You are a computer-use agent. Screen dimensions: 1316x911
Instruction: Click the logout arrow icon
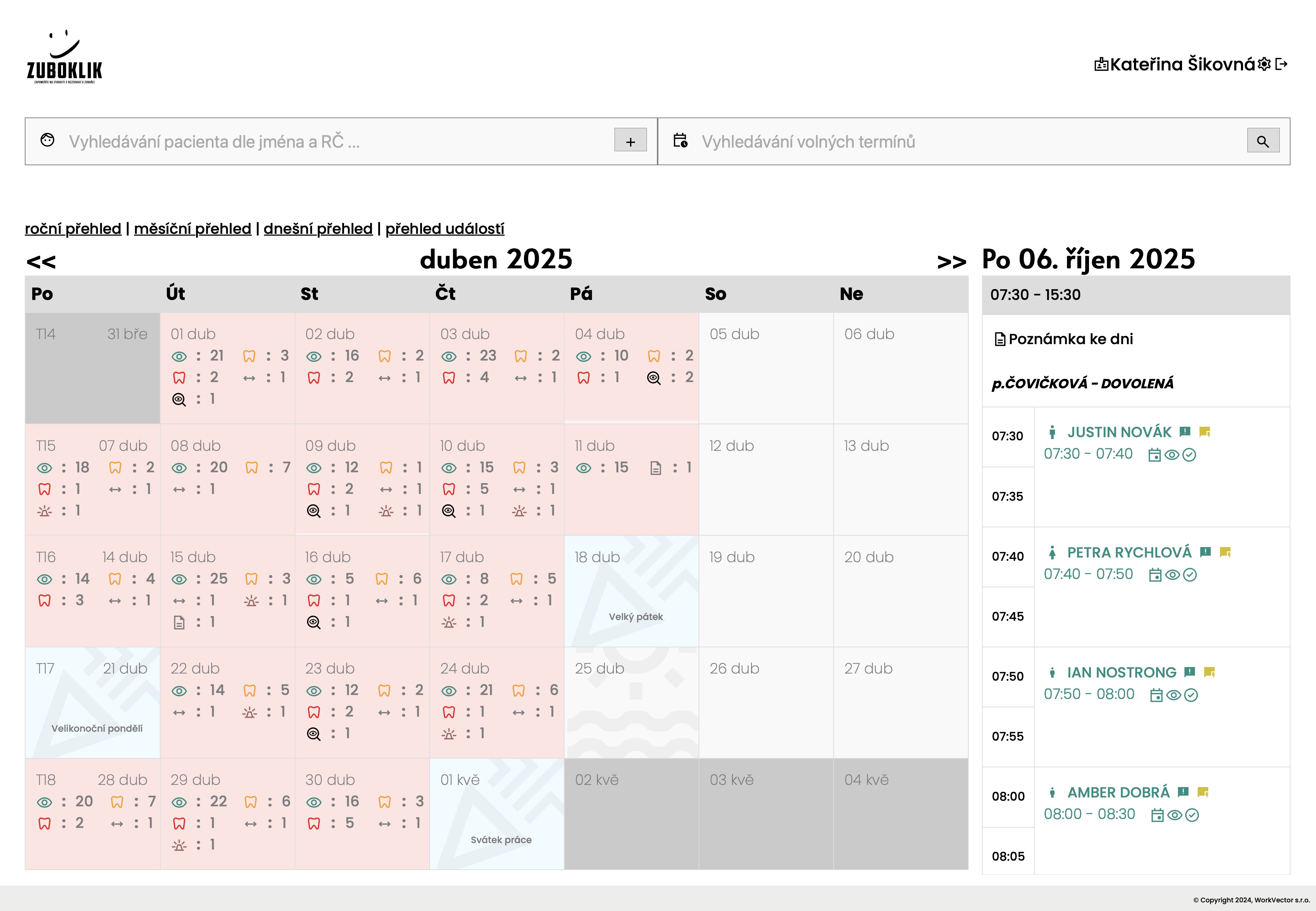click(1281, 65)
